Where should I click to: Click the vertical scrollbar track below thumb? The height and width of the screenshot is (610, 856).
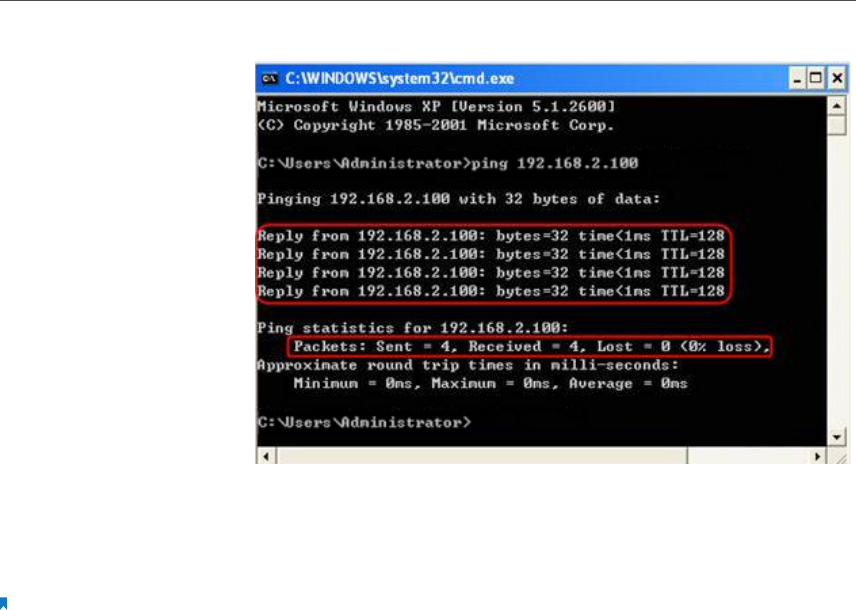click(x=836, y=281)
